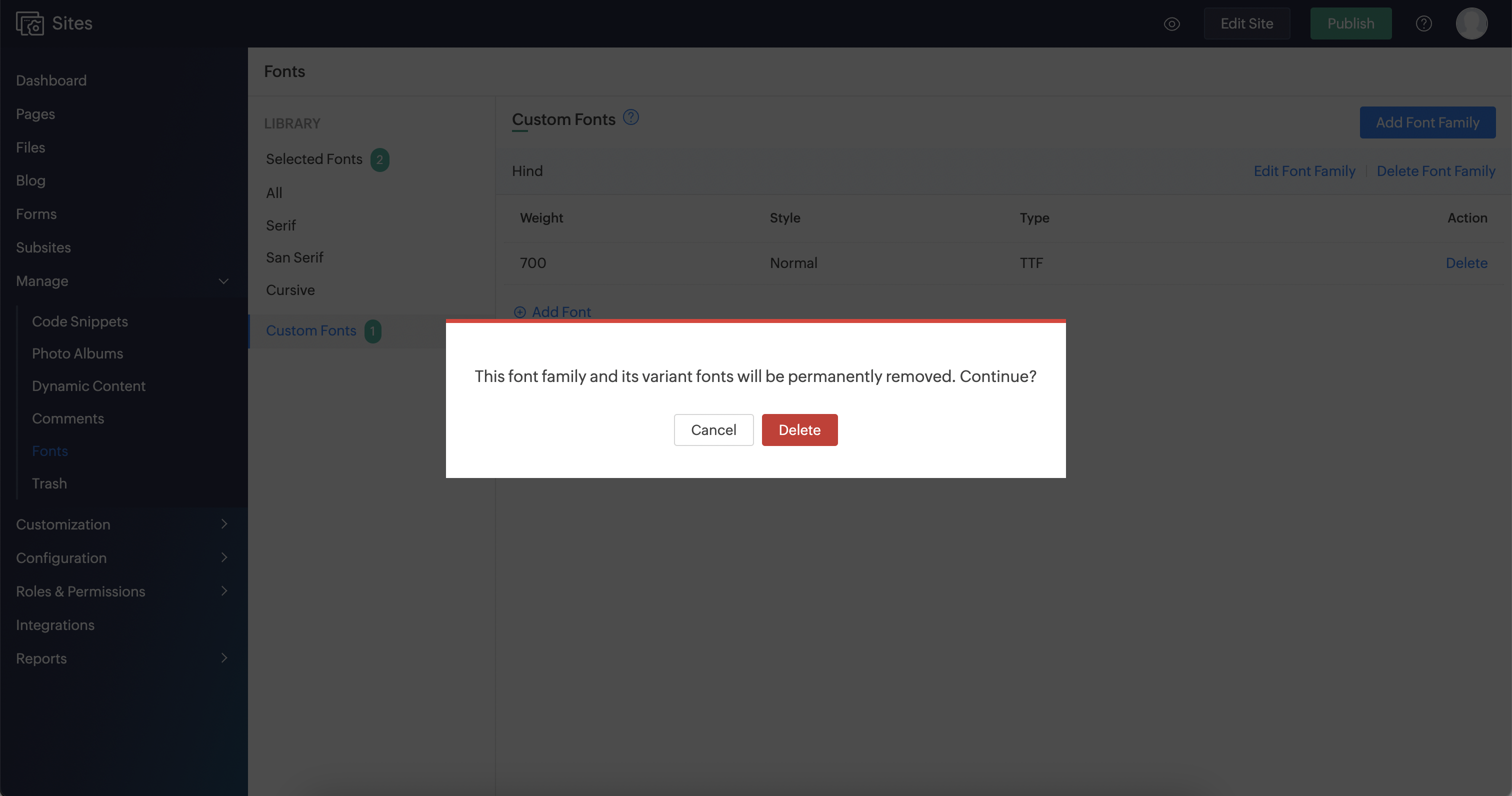
Task: Delete the 700 weight font row
Action: [1466, 263]
